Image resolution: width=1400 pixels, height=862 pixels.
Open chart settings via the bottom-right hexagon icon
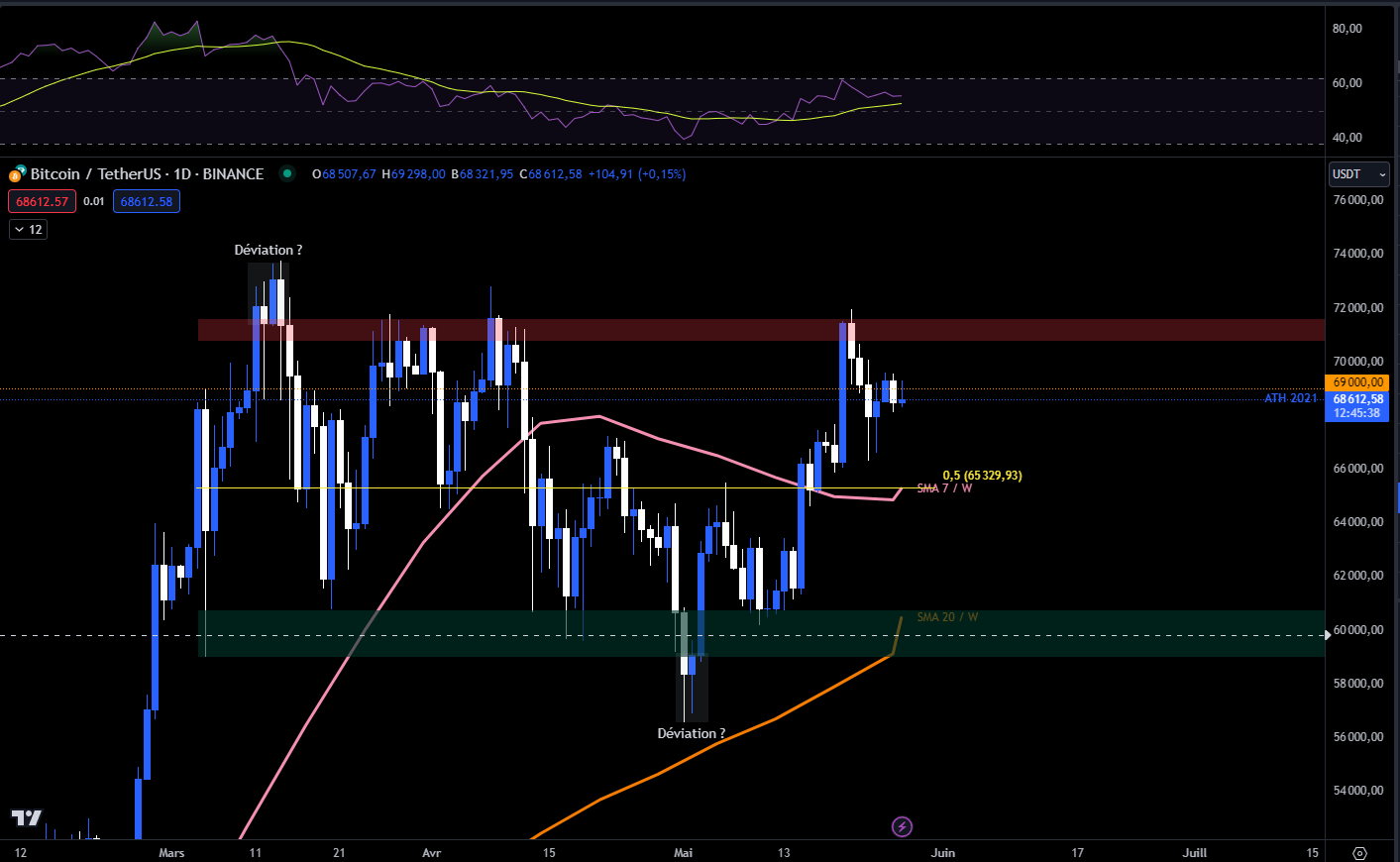point(1358,852)
